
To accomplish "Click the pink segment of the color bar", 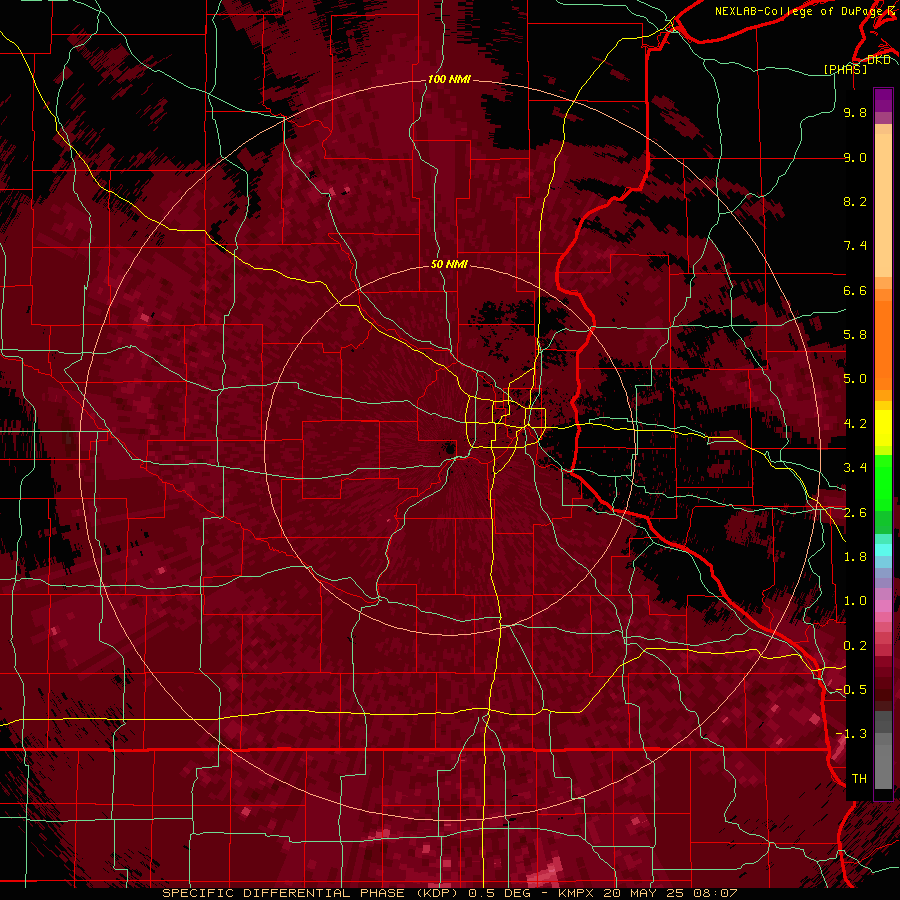I will [883, 606].
